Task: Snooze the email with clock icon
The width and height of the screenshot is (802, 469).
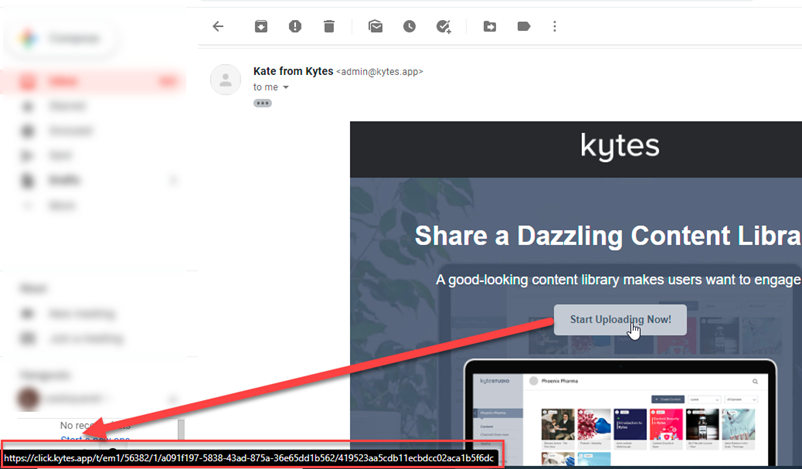Action: click(409, 27)
